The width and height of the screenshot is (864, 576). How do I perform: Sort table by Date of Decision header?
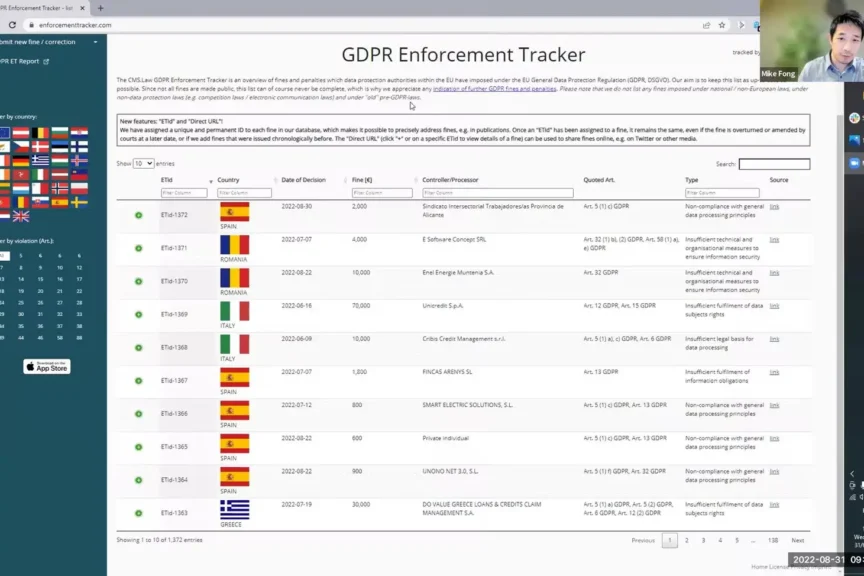(x=304, y=180)
